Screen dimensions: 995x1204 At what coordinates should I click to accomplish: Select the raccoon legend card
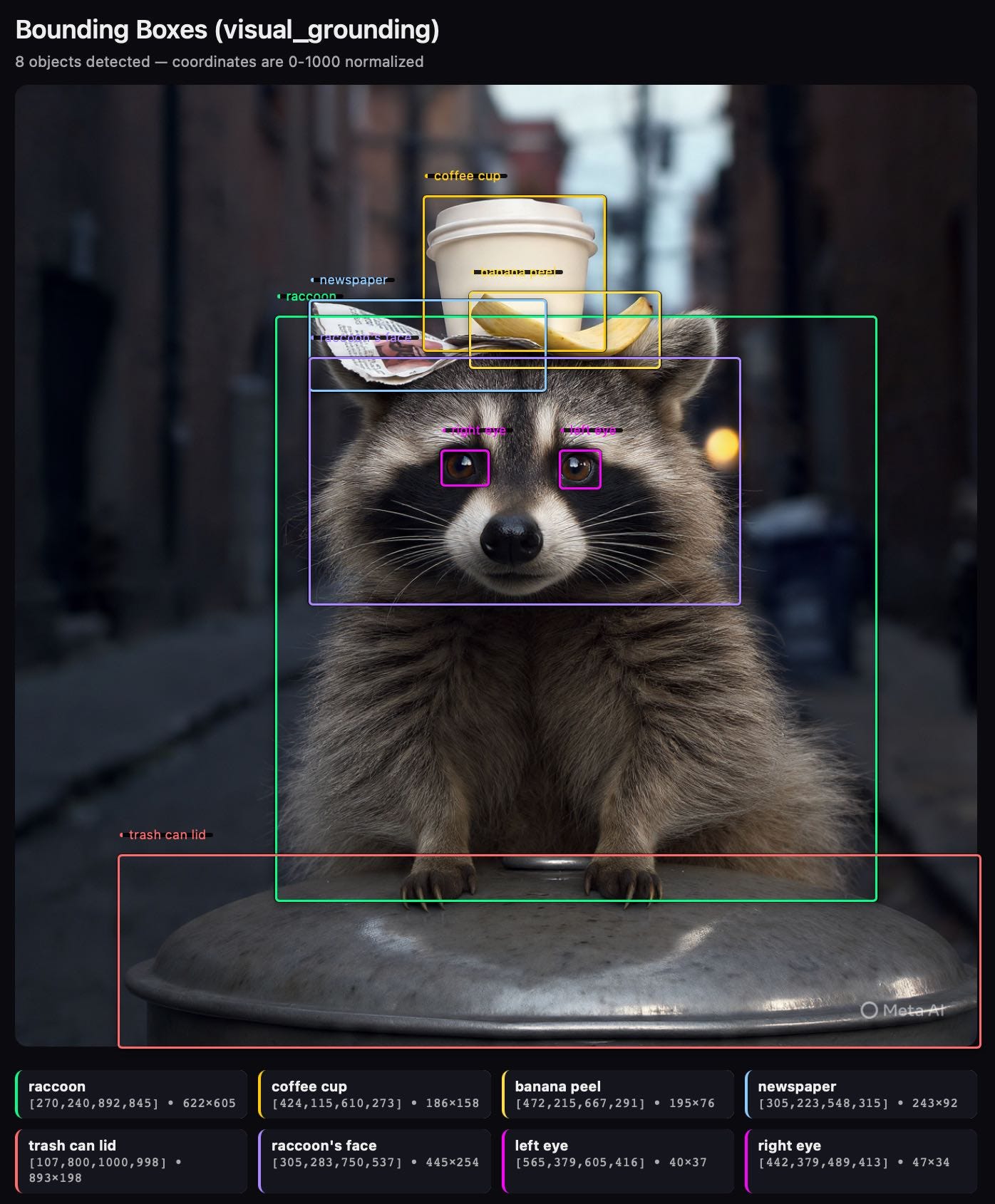[131, 1094]
